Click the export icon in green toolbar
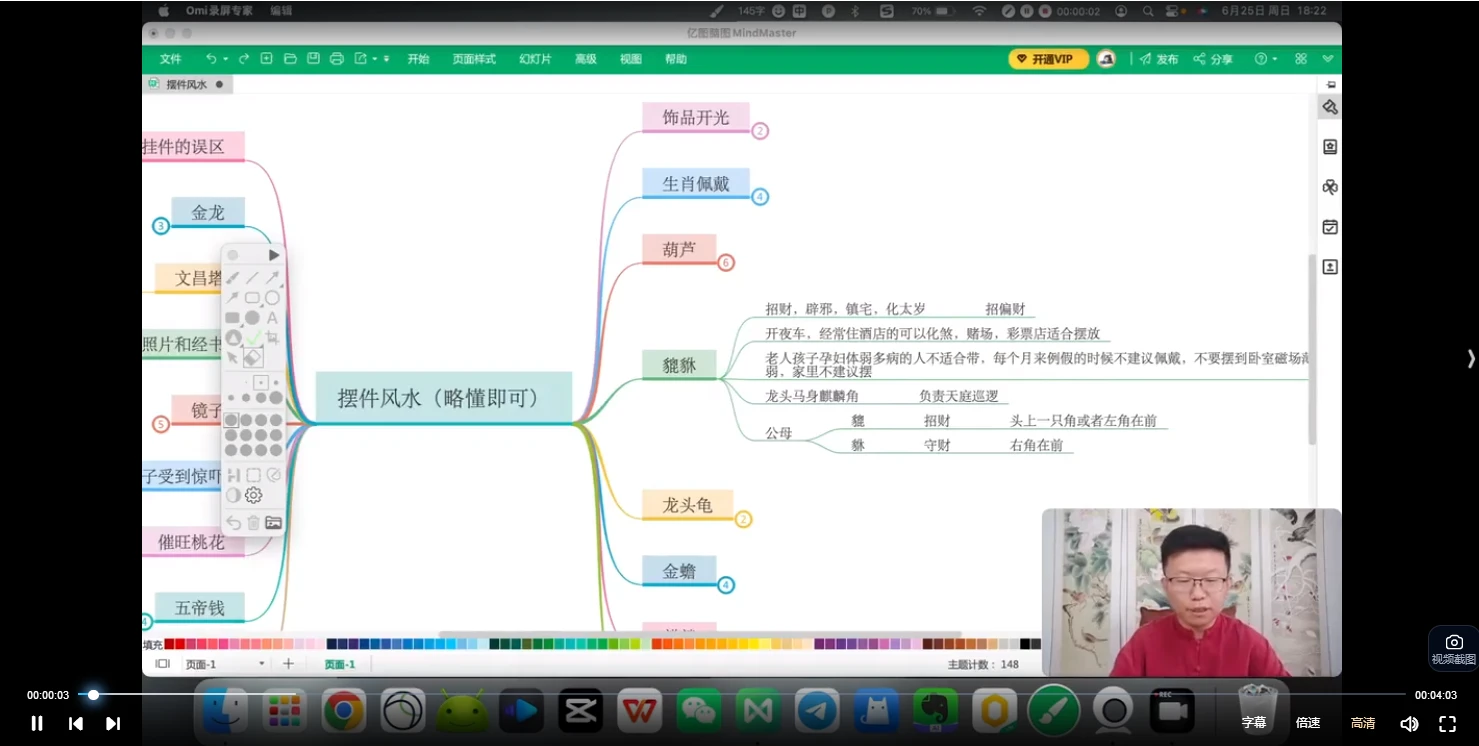The width and height of the screenshot is (1479, 746). point(361,59)
